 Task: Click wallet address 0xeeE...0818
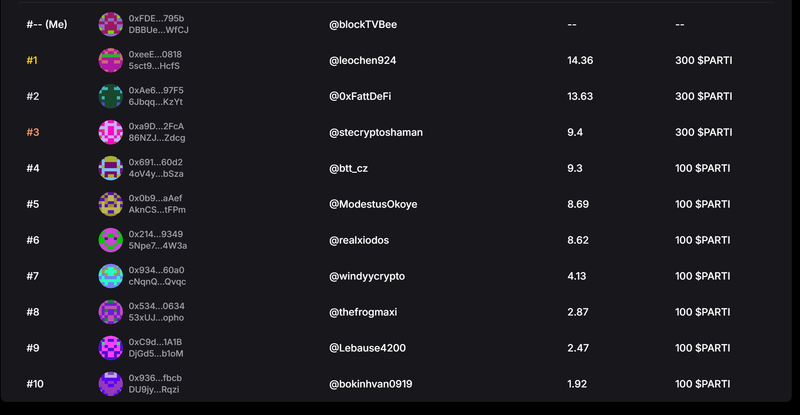pos(155,55)
